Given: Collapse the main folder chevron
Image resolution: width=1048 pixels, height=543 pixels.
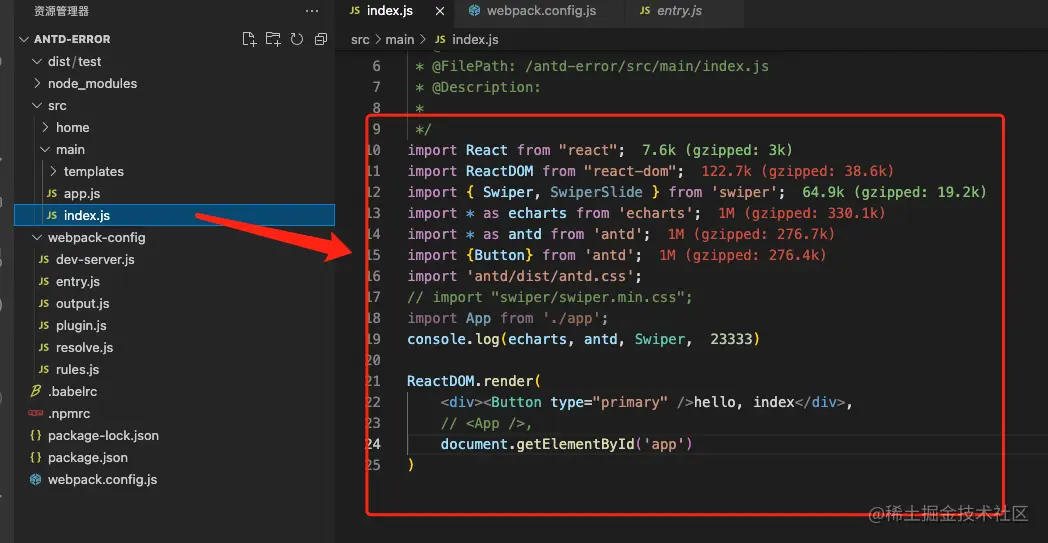Looking at the screenshot, I should point(45,149).
